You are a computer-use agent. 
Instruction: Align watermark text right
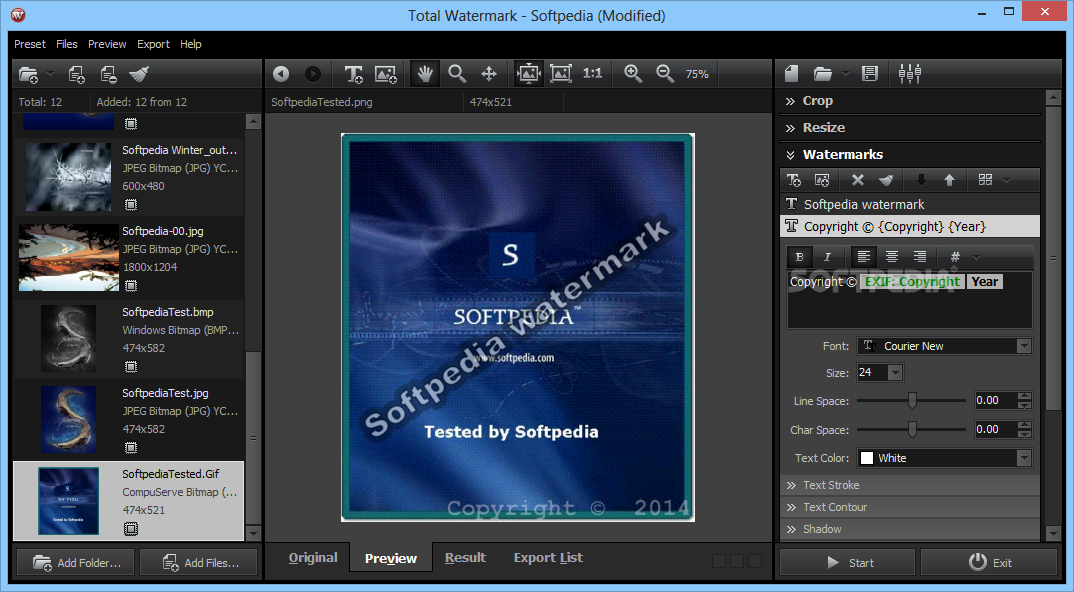920,257
